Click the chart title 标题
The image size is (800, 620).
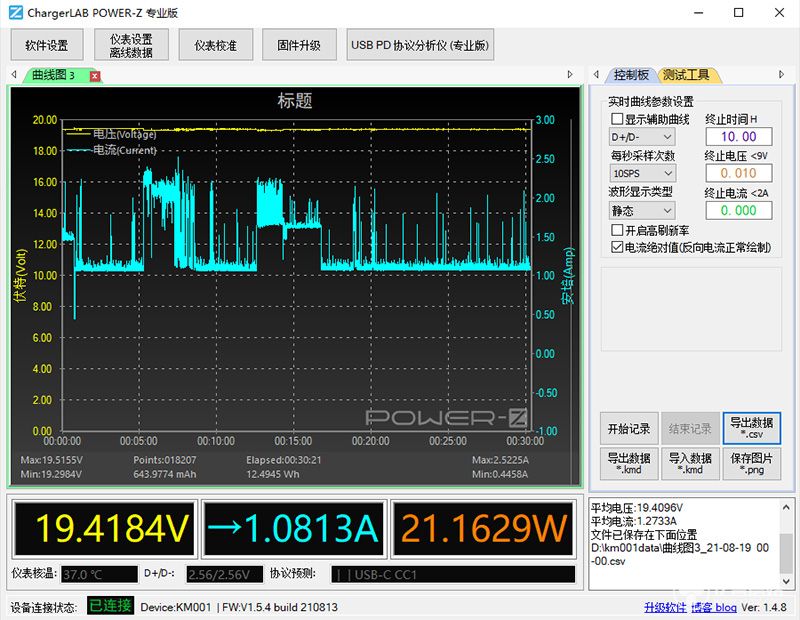pyautogui.click(x=295, y=101)
